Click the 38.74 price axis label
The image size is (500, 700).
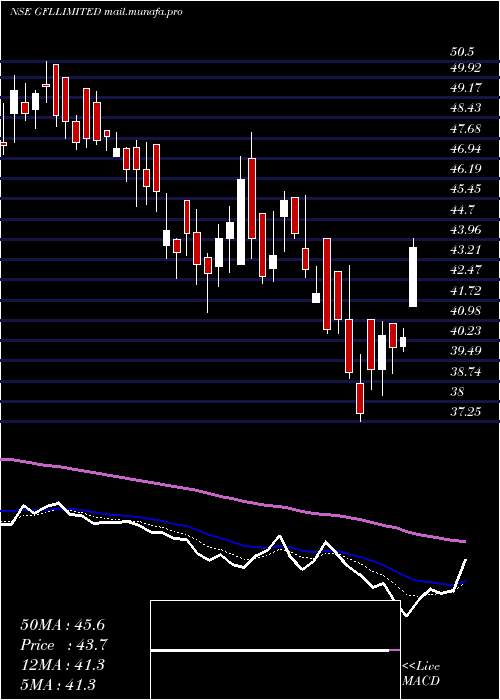(x=466, y=371)
